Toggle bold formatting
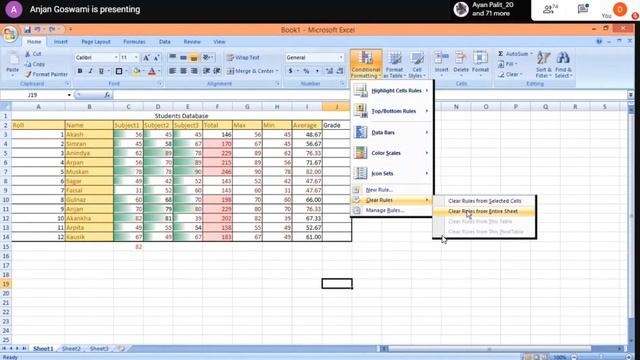Screen dimensions: 640x360 tap(80, 71)
